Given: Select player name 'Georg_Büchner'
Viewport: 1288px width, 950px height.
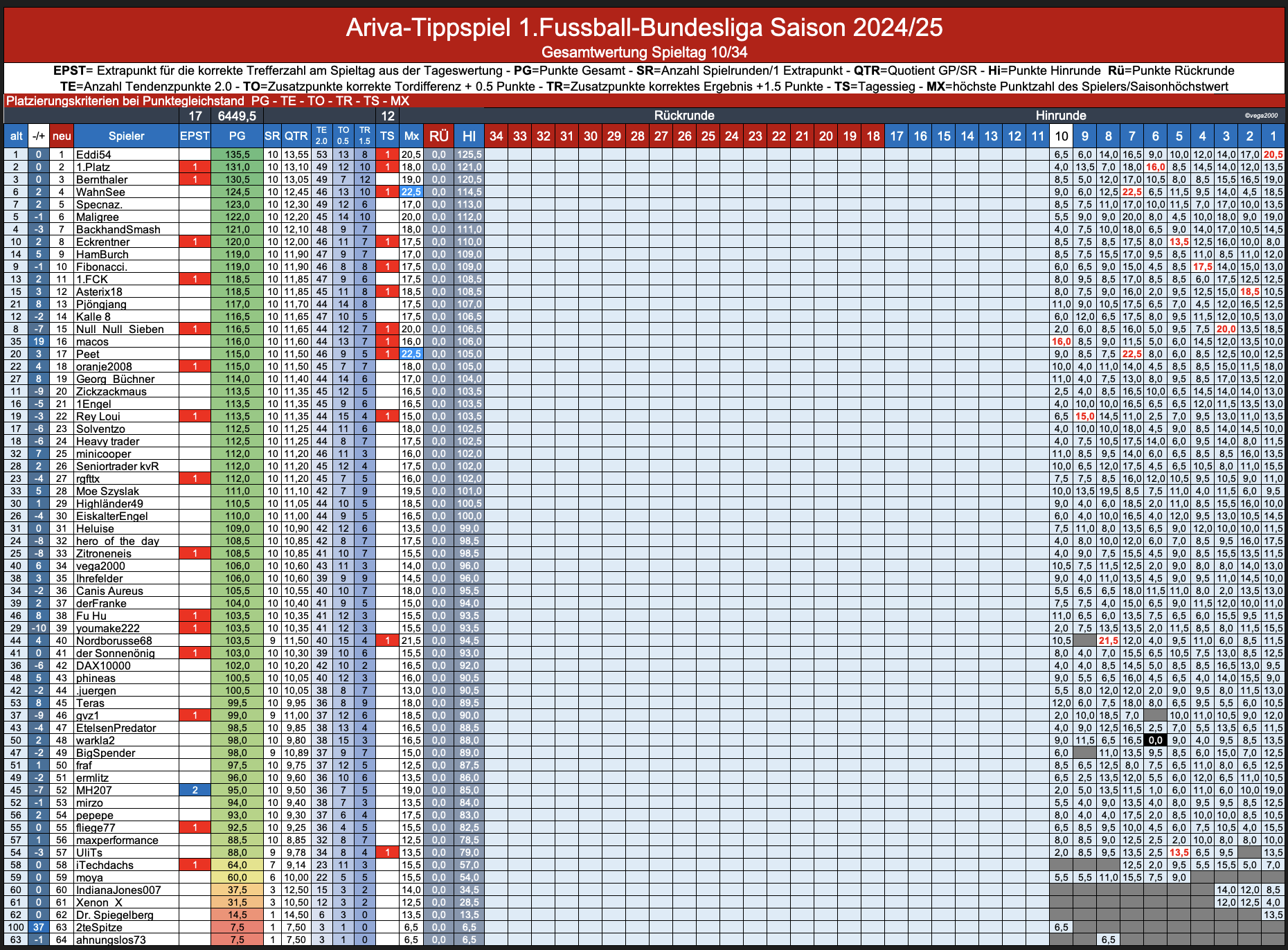Looking at the screenshot, I should pos(115,379).
